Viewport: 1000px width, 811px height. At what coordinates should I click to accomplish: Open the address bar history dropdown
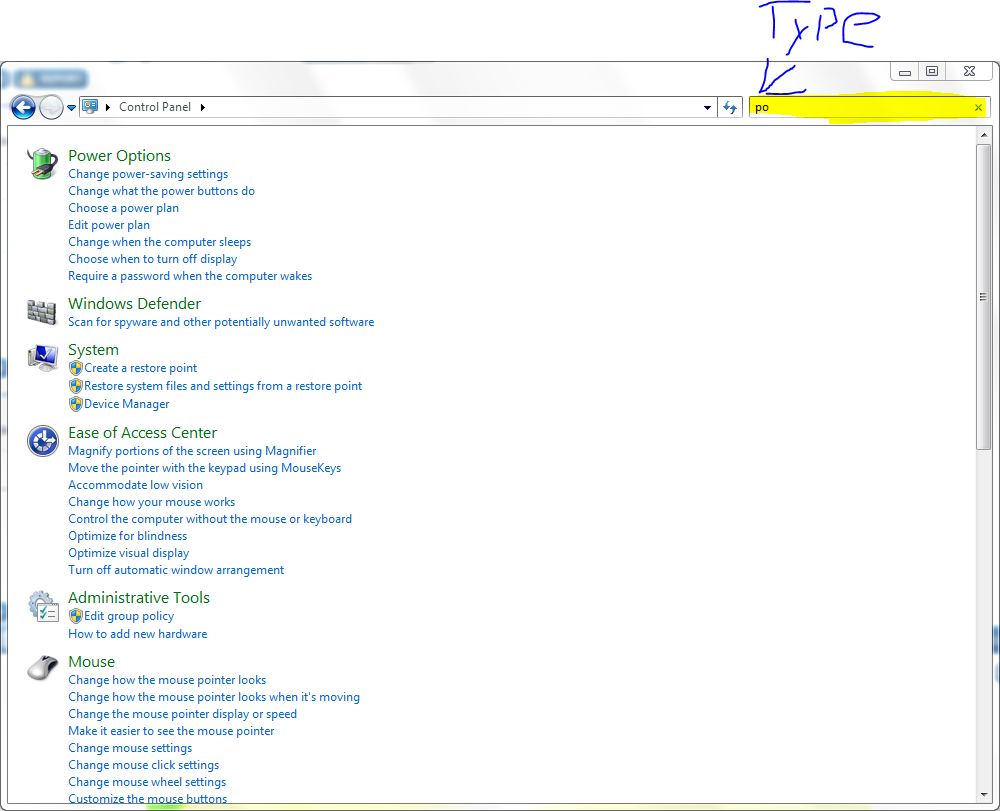708,107
